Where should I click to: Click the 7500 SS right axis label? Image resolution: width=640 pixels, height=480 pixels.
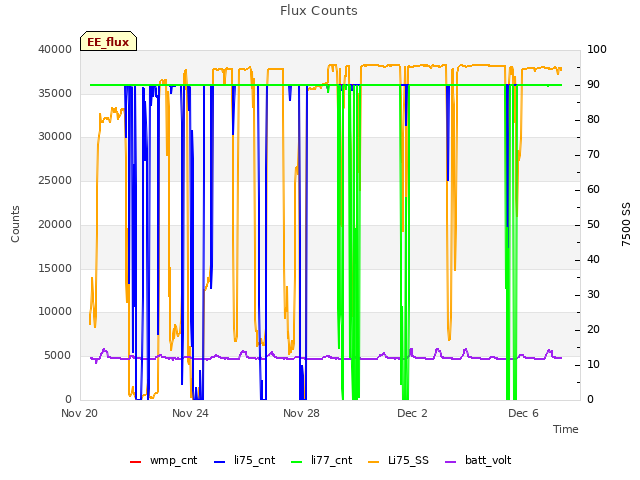click(x=626, y=224)
